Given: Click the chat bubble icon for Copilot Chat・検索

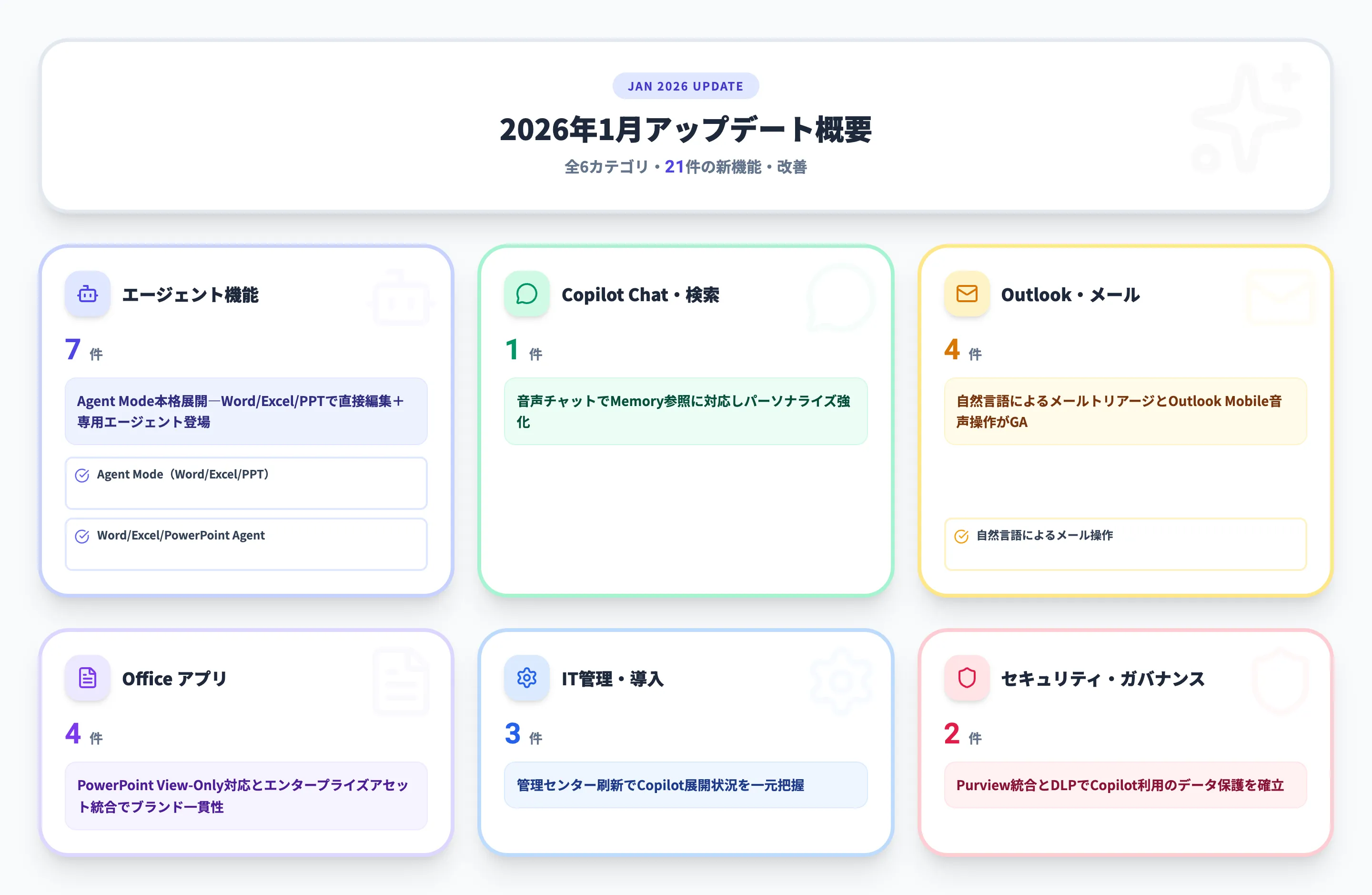Looking at the screenshot, I should 526,295.
